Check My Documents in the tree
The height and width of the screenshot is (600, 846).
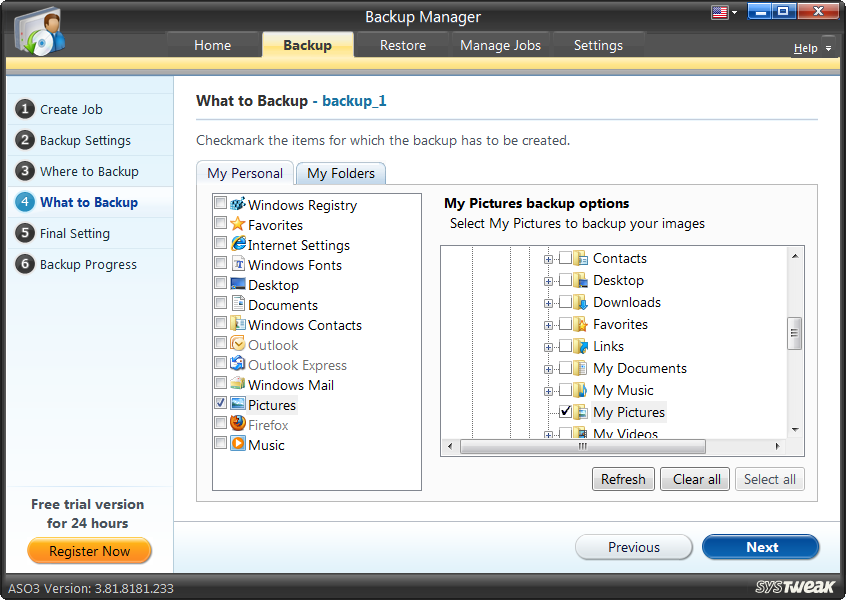coord(568,368)
